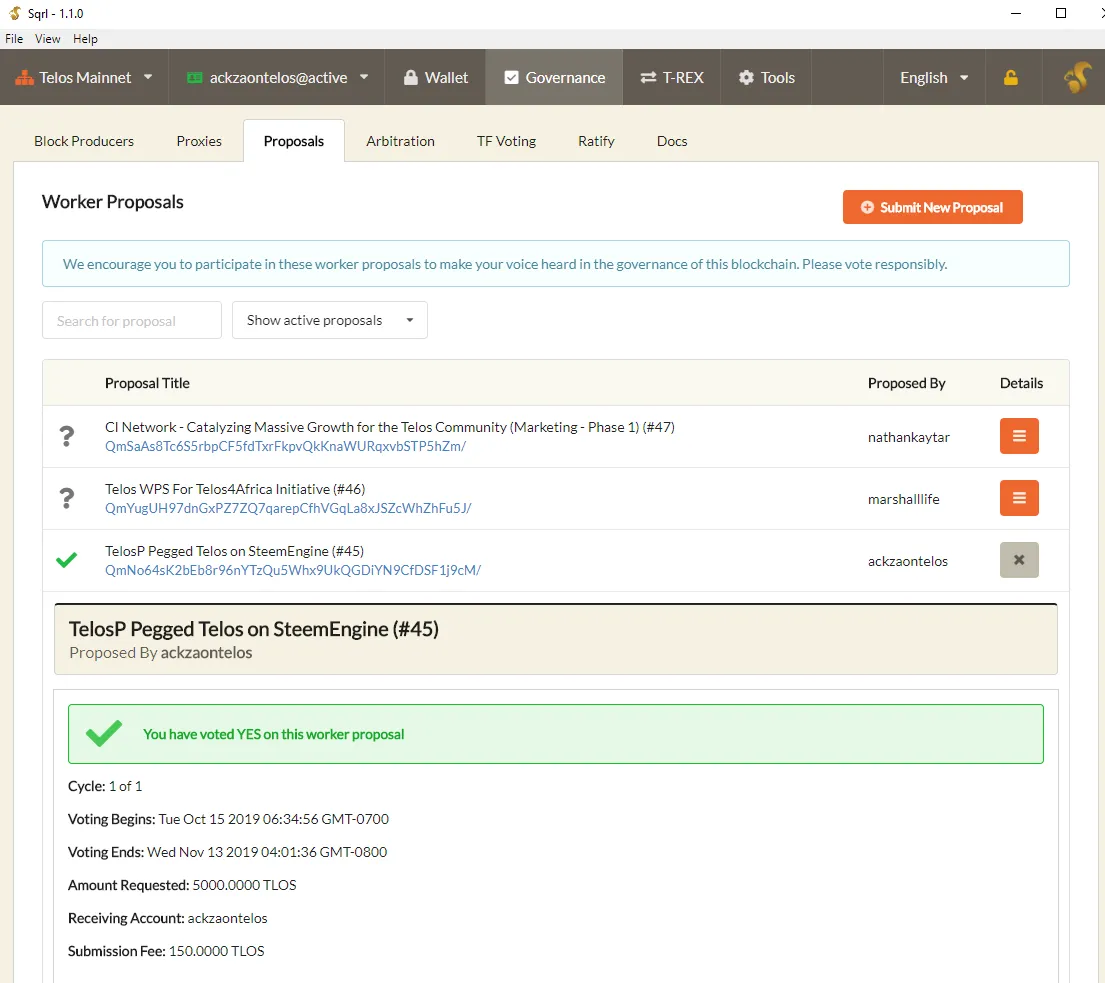Open the View menu
The height and width of the screenshot is (983, 1105).
click(48, 39)
